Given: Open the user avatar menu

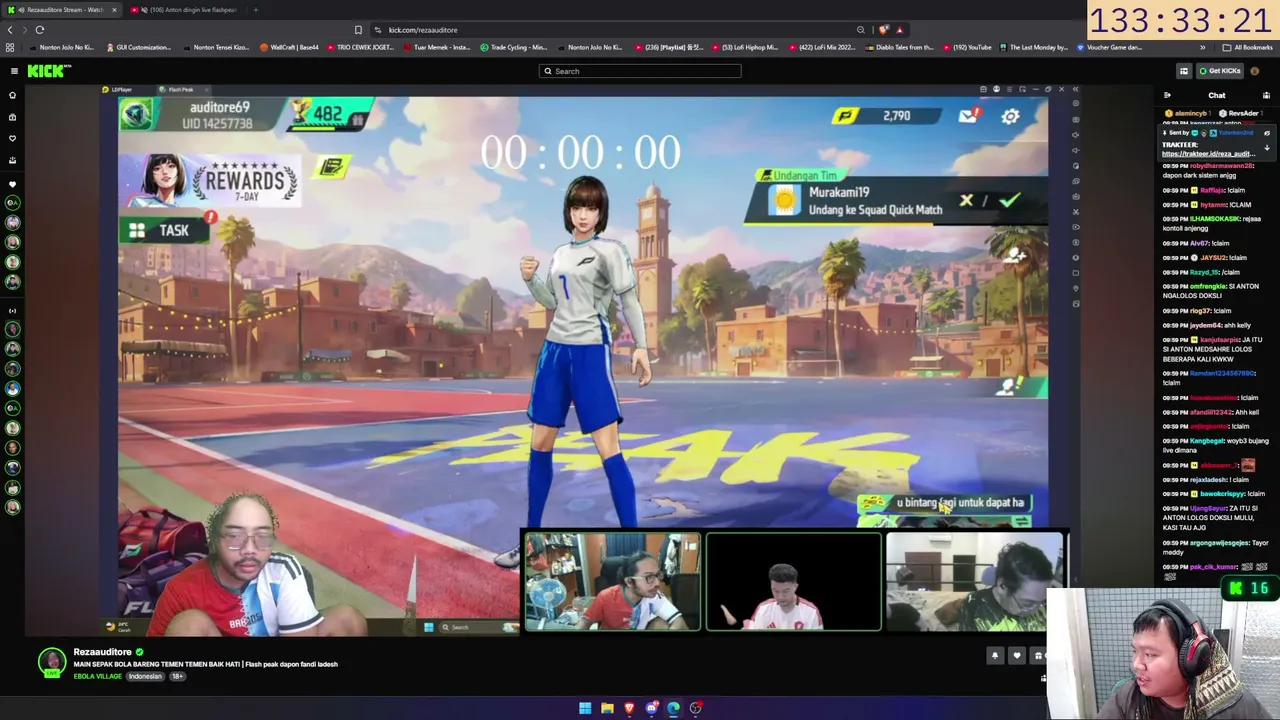Looking at the screenshot, I should (1255, 71).
